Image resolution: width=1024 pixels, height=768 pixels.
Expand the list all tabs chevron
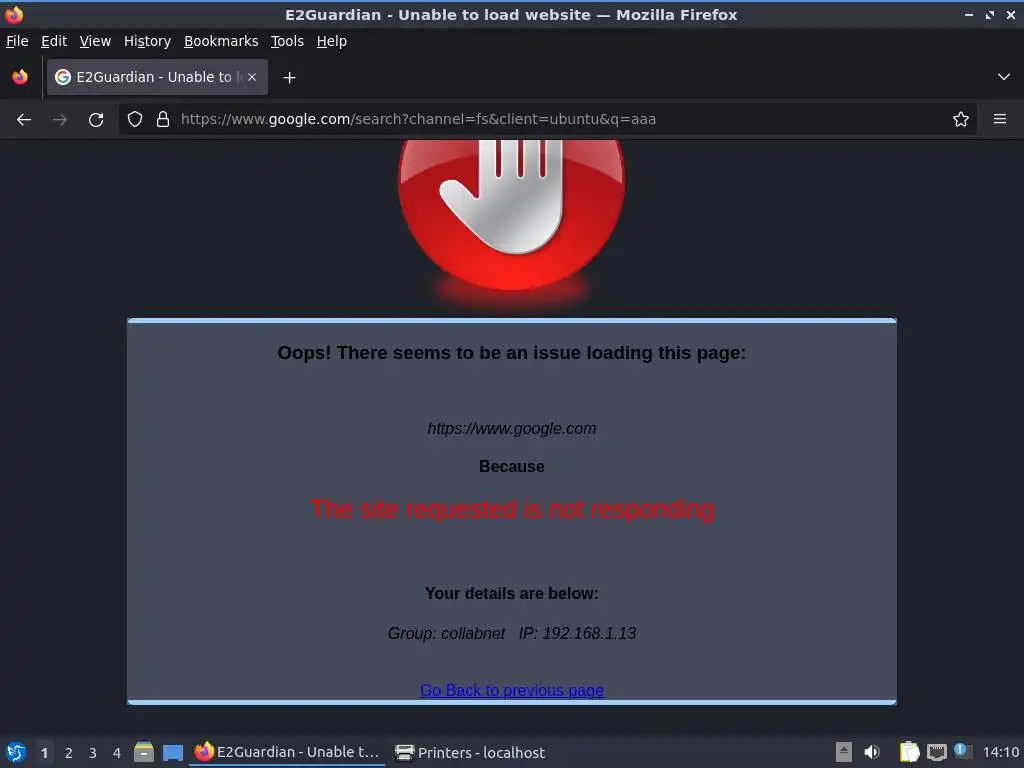(1004, 77)
